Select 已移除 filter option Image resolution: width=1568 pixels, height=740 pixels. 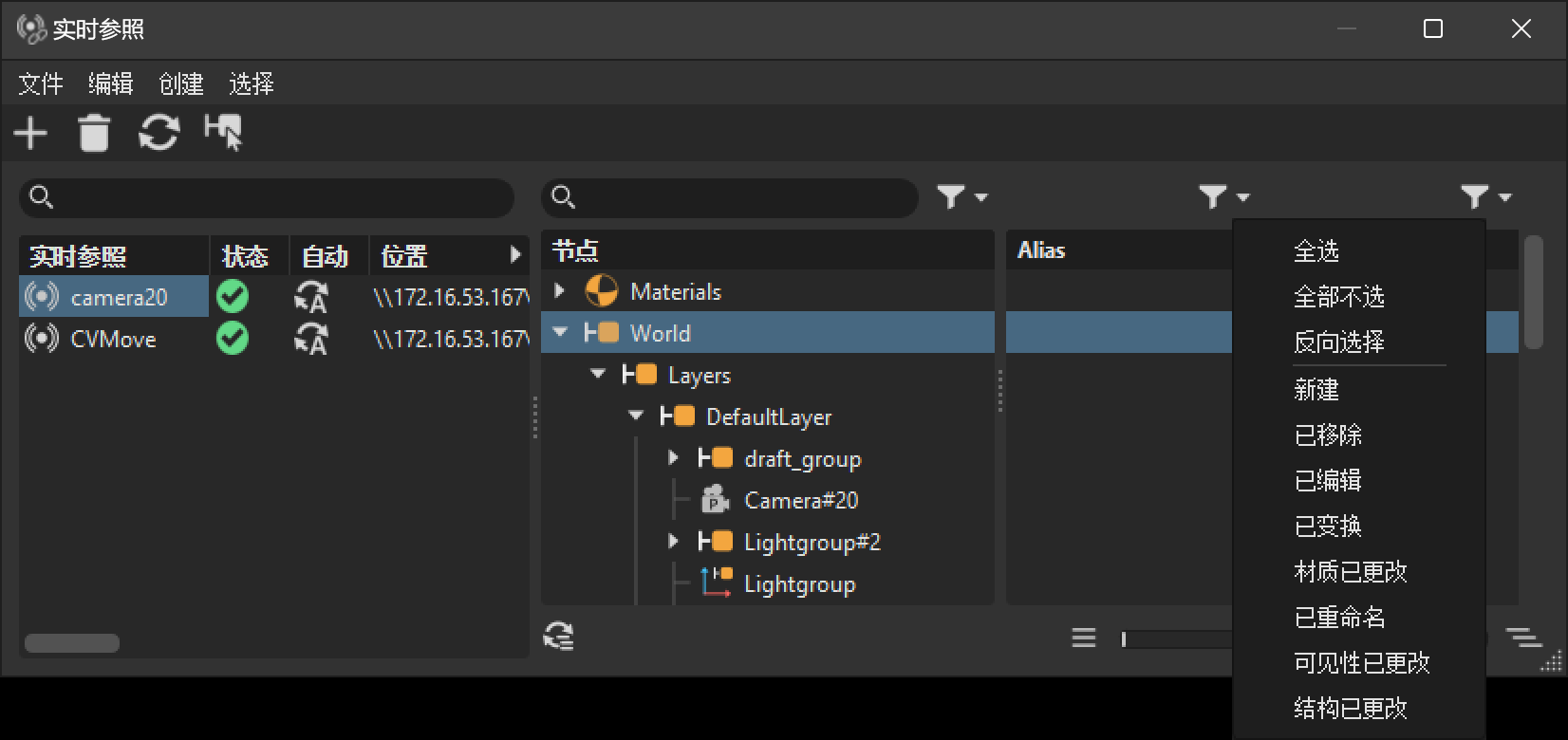tap(1328, 435)
